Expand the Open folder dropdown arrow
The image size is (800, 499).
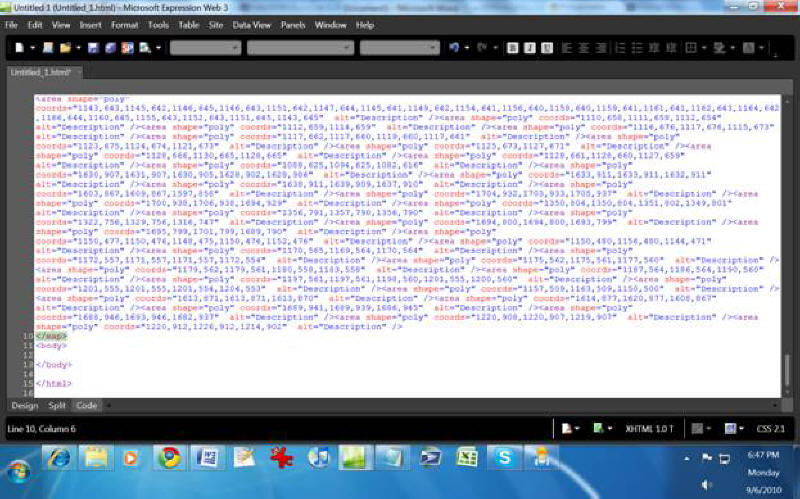[78, 48]
